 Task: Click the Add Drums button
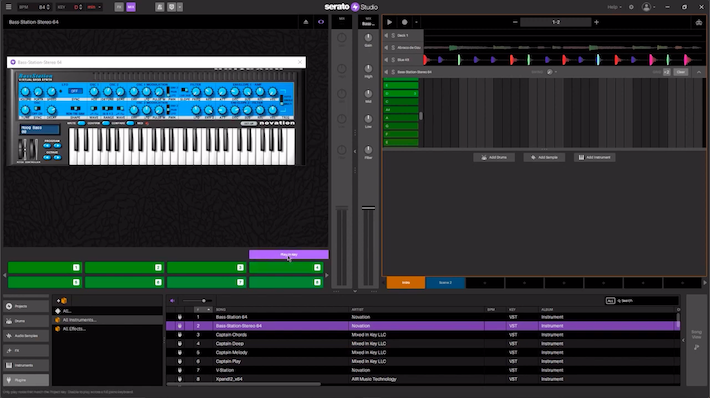click(x=494, y=157)
